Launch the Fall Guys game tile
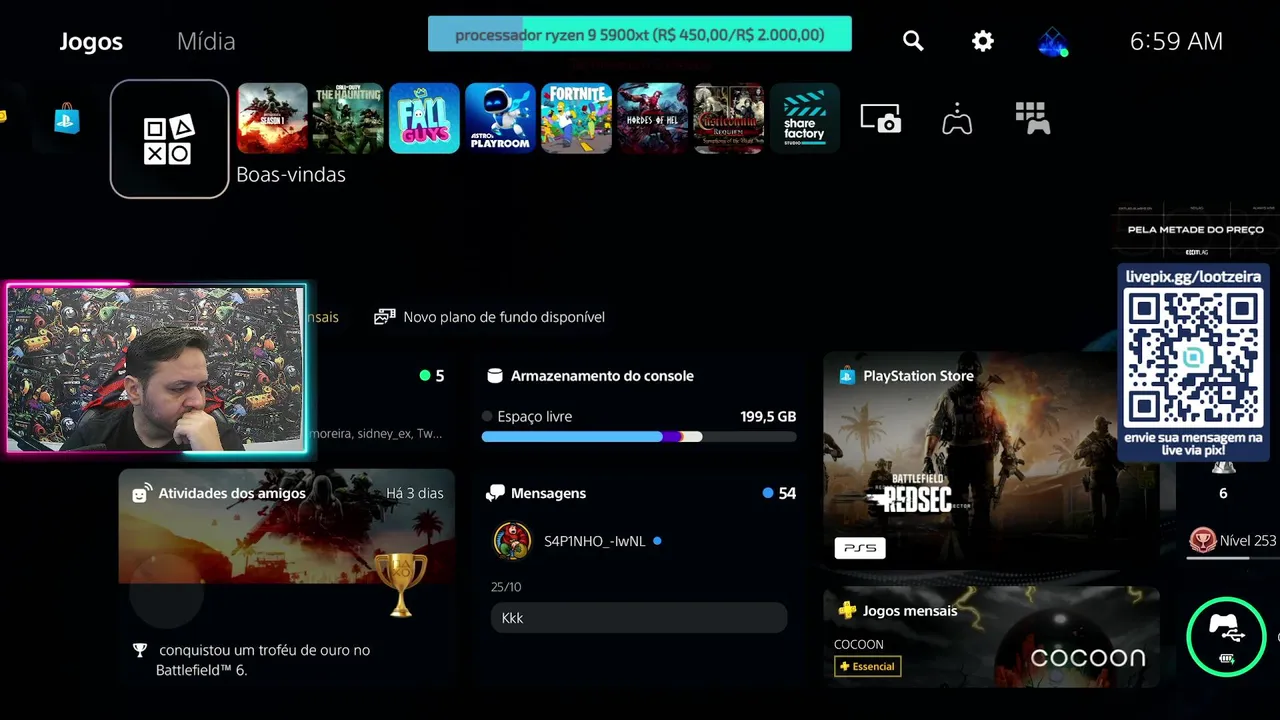Viewport: 1280px width, 720px height. 424,118
